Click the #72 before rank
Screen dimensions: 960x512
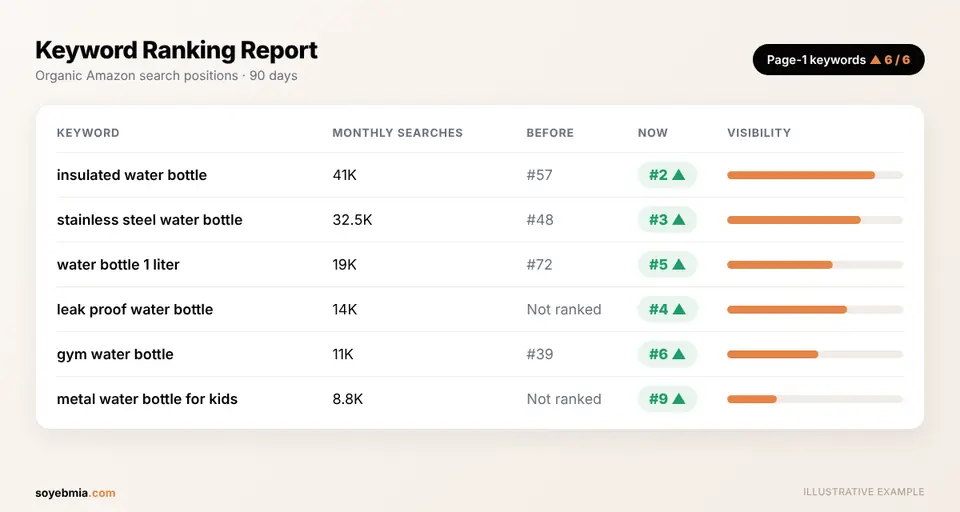(539, 265)
